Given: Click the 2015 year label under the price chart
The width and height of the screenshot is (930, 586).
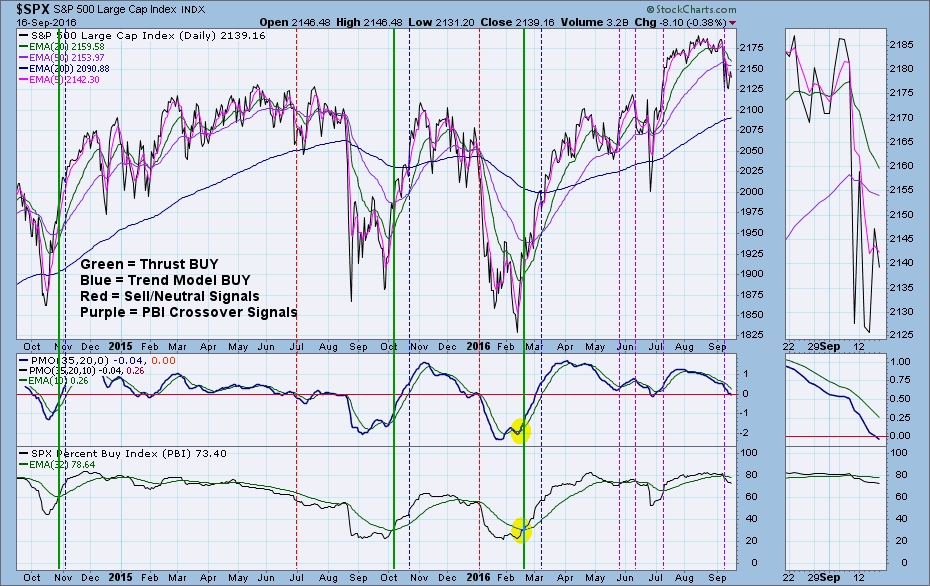Looking at the screenshot, I should (x=120, y=346).
